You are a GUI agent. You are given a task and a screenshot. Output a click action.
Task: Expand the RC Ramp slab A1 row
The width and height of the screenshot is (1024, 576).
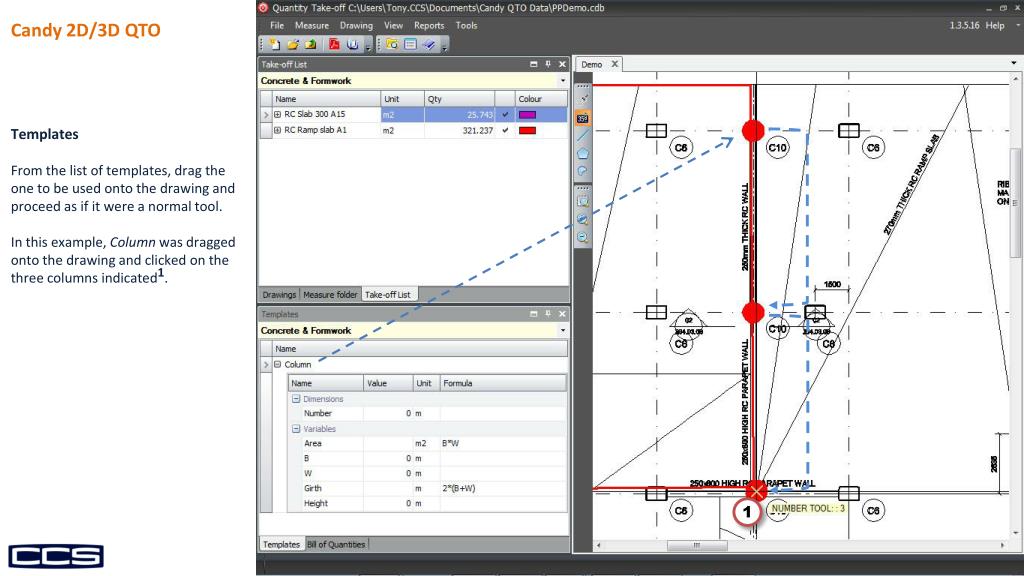coord(278,130)
